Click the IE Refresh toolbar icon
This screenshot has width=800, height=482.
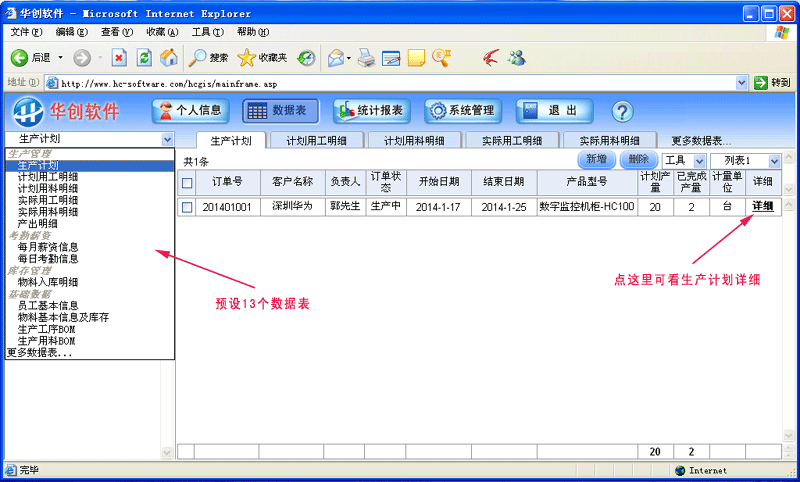point(144,58)
